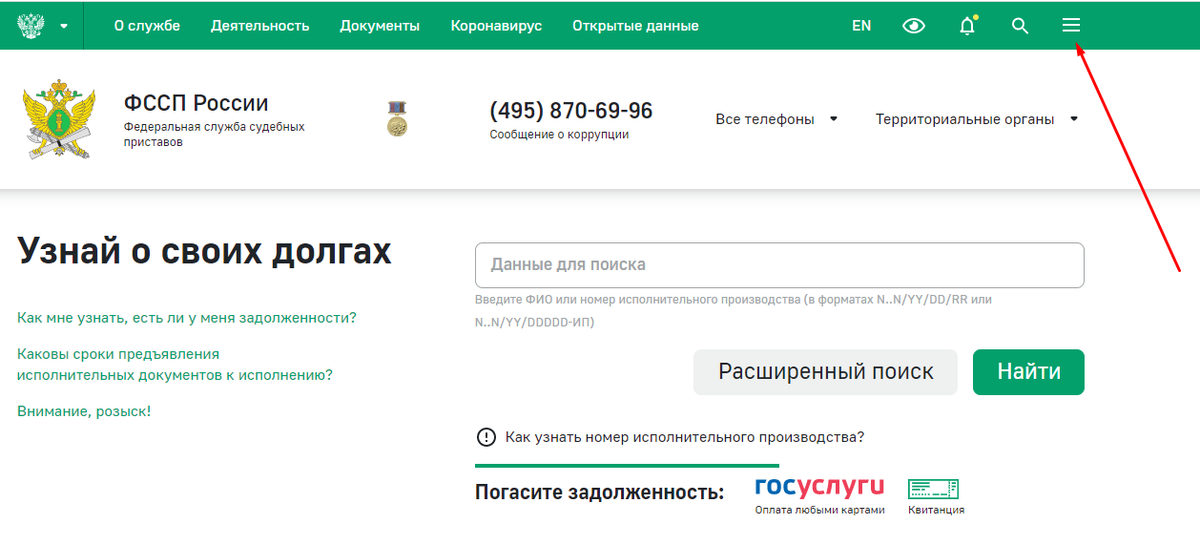
Task: Click the search magnifier icon
Action: tap(1020, 26)
